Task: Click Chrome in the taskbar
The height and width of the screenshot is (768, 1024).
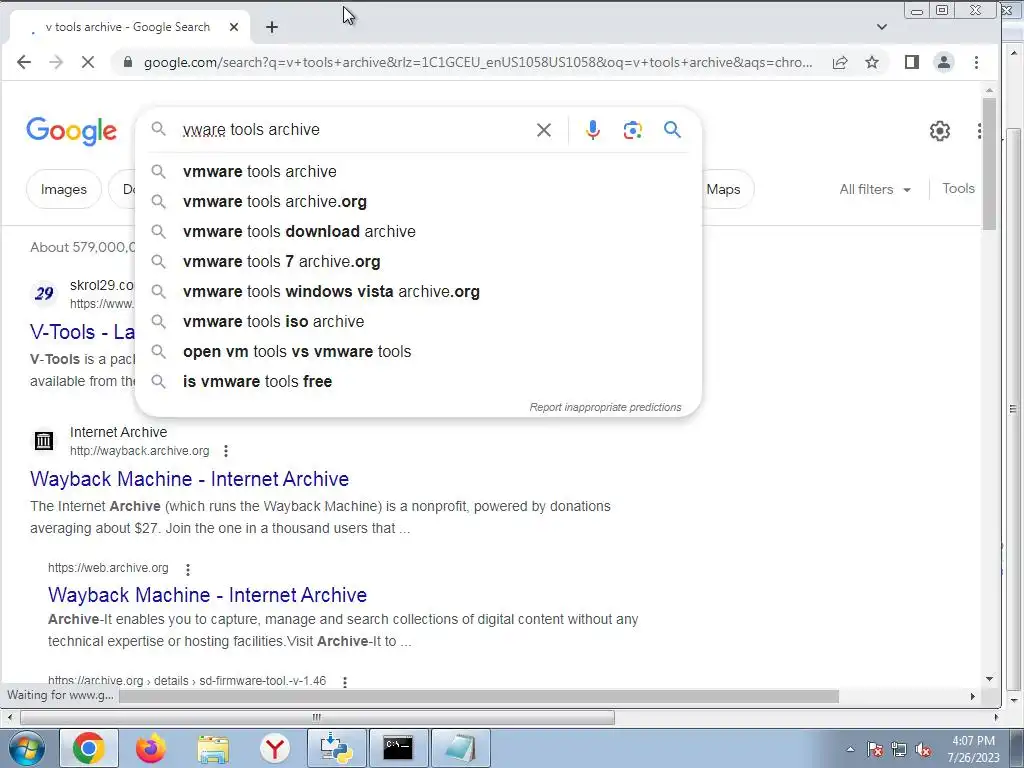Action: point(89,748)
